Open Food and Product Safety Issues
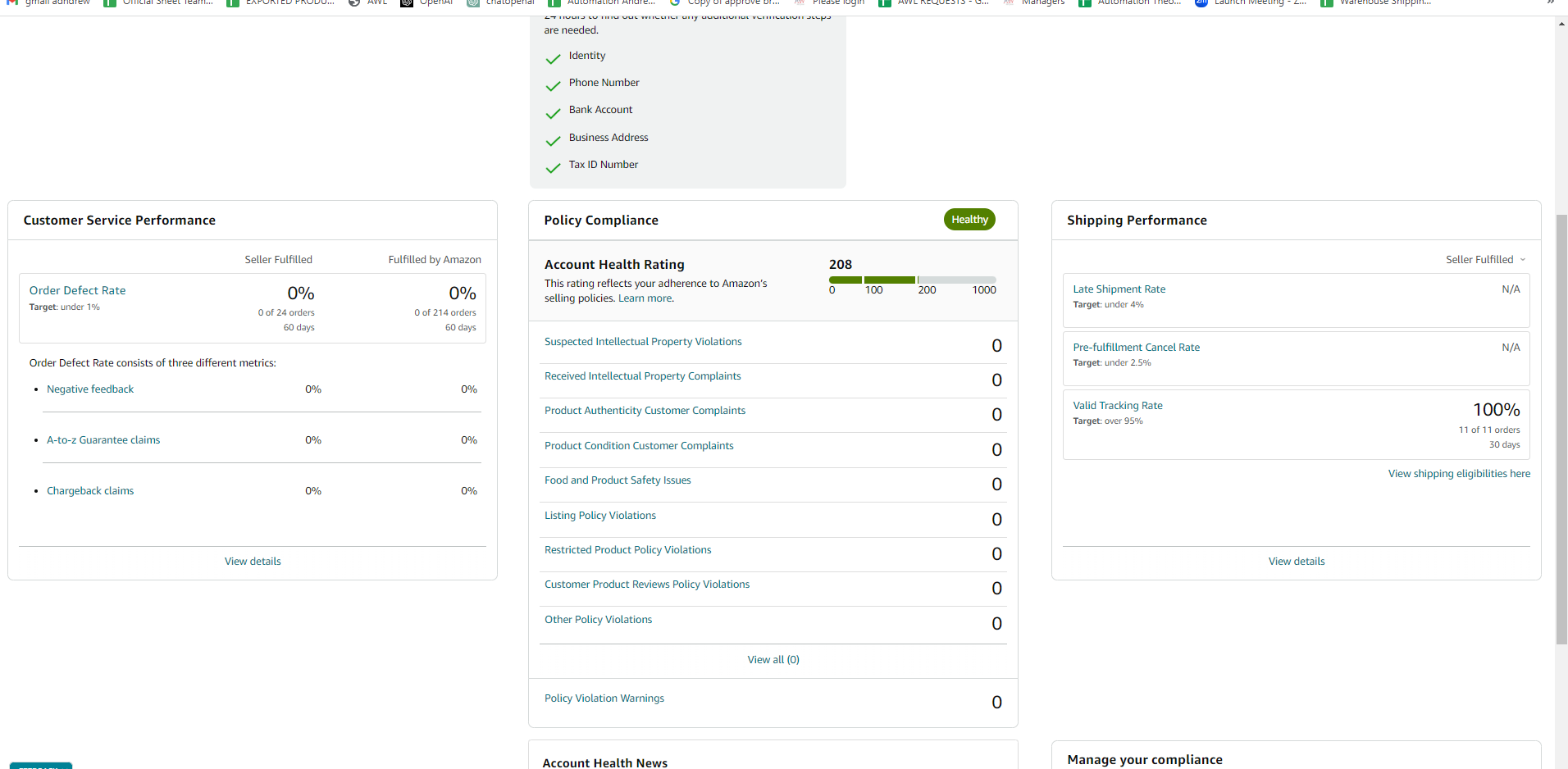Screen dimensions: 1568x769 [x=618, y=480]
